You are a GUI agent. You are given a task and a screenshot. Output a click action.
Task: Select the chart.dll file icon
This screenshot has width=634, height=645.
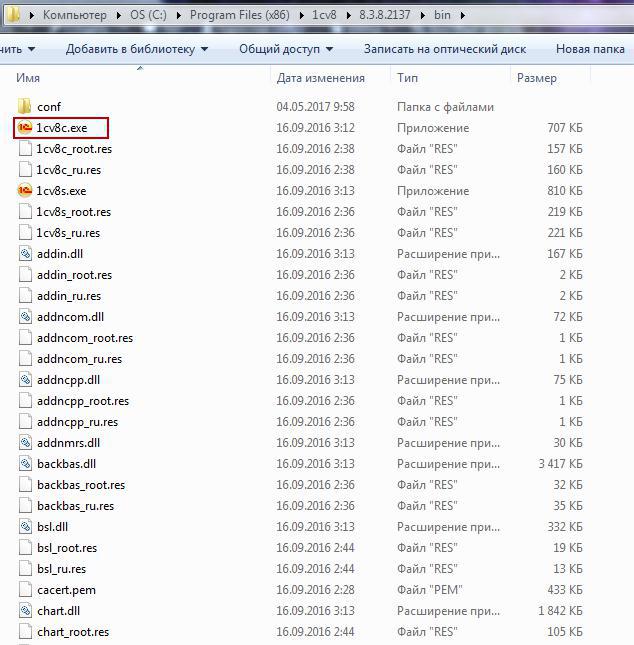tap(26, 611)
